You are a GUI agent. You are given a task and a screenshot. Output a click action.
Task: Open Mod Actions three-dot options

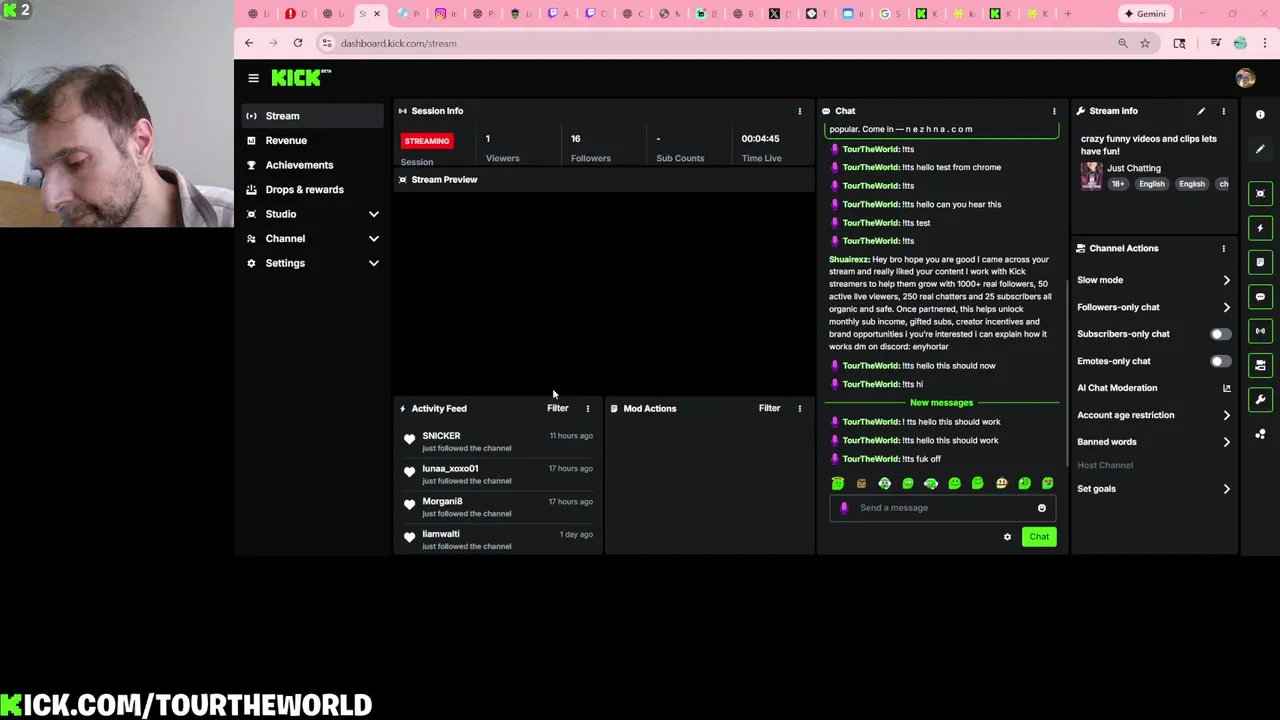tap(799, 408)
